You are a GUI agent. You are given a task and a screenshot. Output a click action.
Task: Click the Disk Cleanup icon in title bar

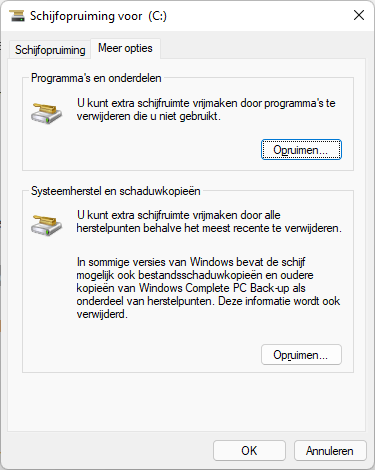17,16
